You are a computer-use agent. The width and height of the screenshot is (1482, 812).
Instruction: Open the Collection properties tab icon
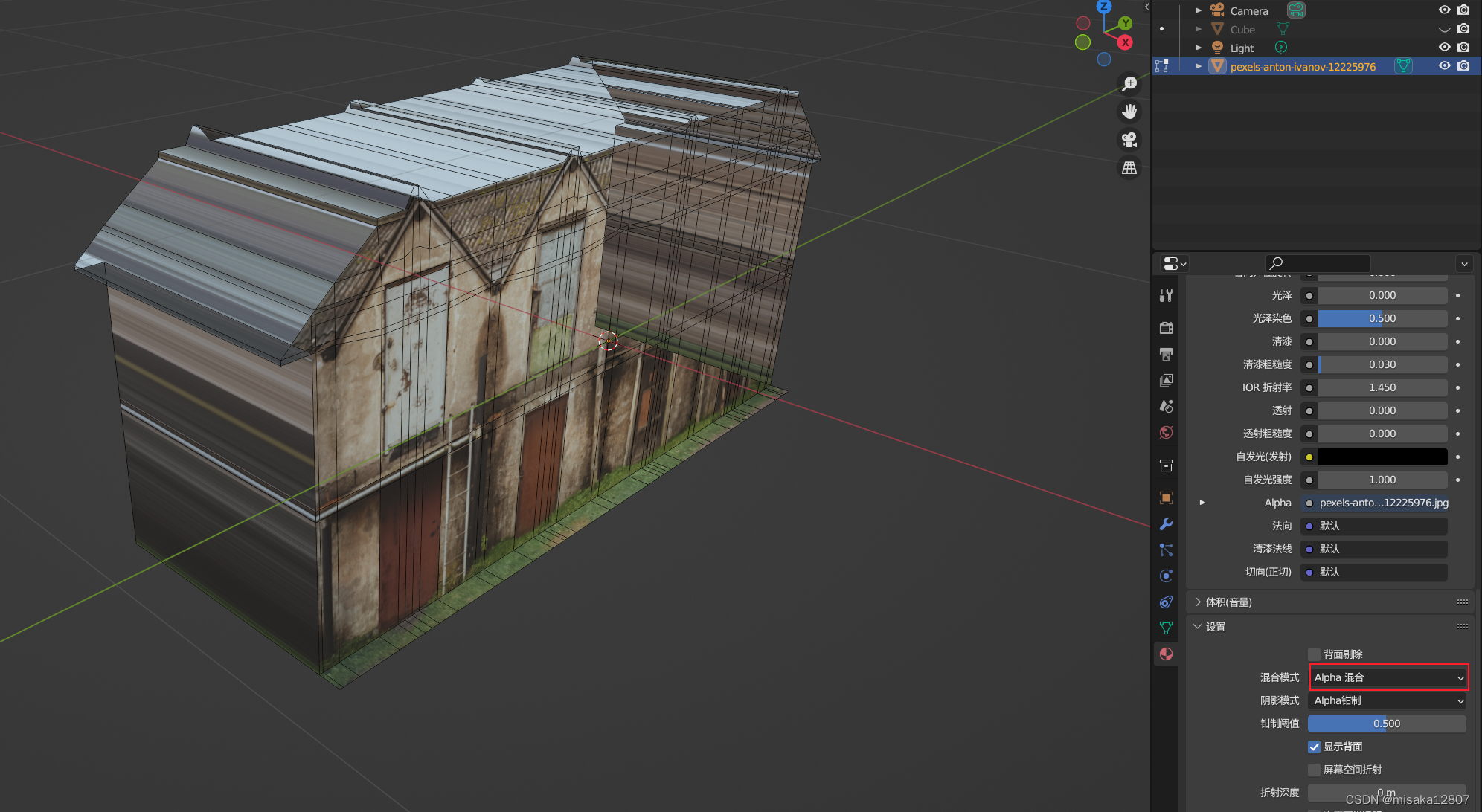click(x=1166, y=465)
